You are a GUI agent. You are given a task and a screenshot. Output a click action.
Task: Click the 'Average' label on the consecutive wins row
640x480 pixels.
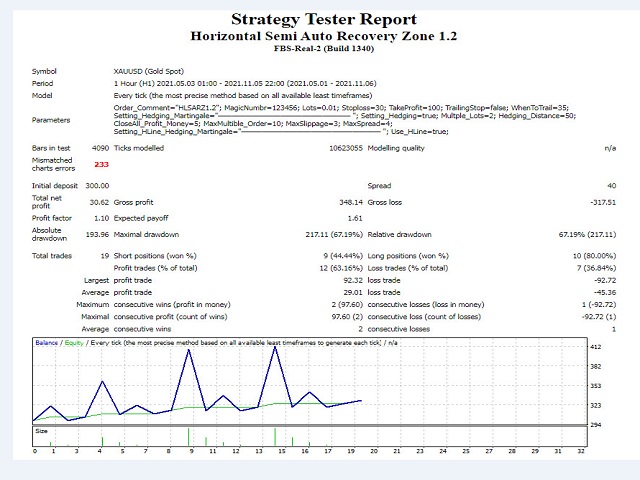[x=95, y=329]
